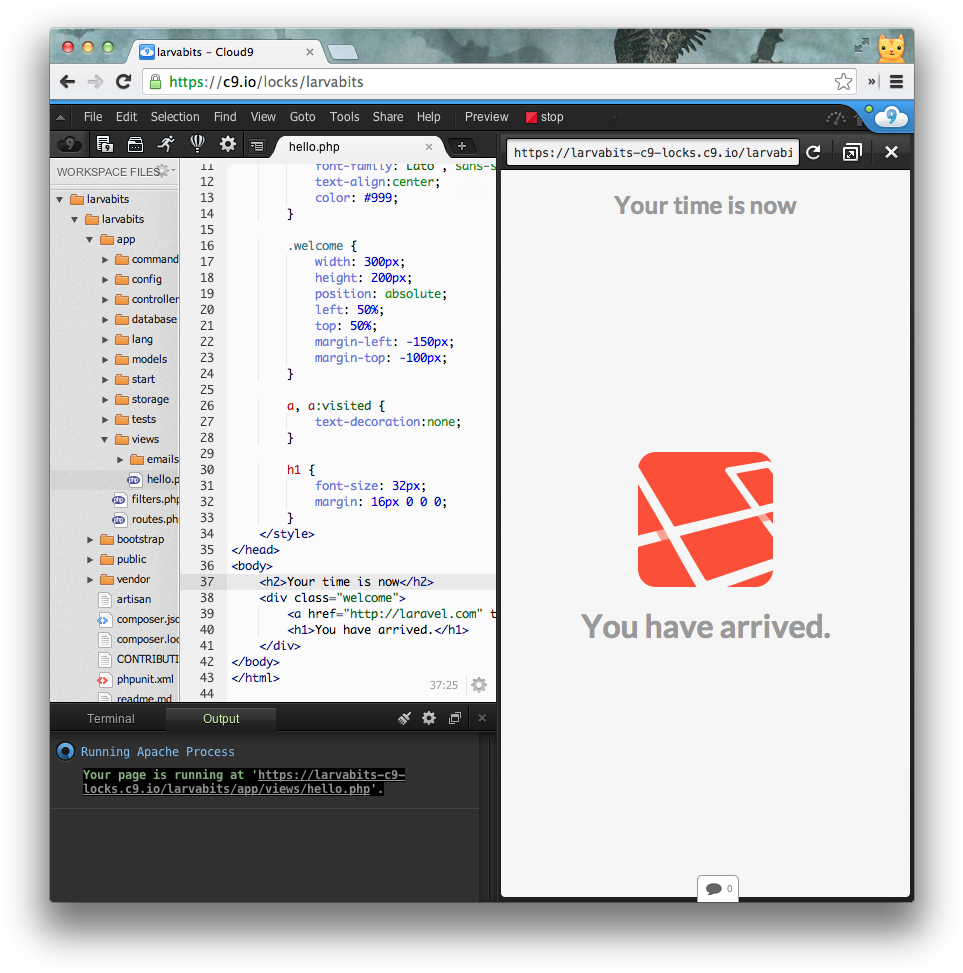The width and height of the screenshot is (963, 973).
Task: Open the storage folder
Action: (142, 400)
